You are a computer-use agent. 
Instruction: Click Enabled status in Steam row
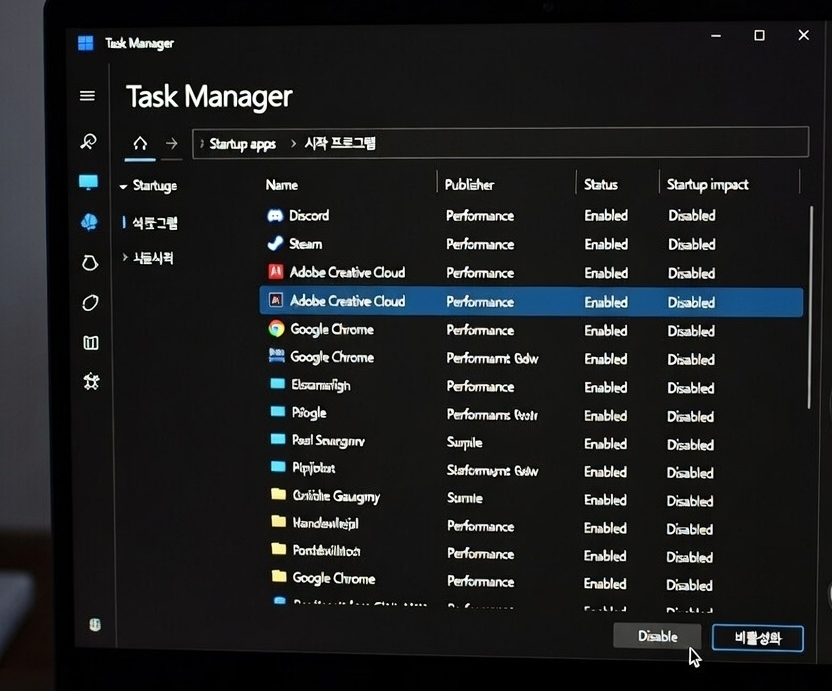click(x=606, y=244)
